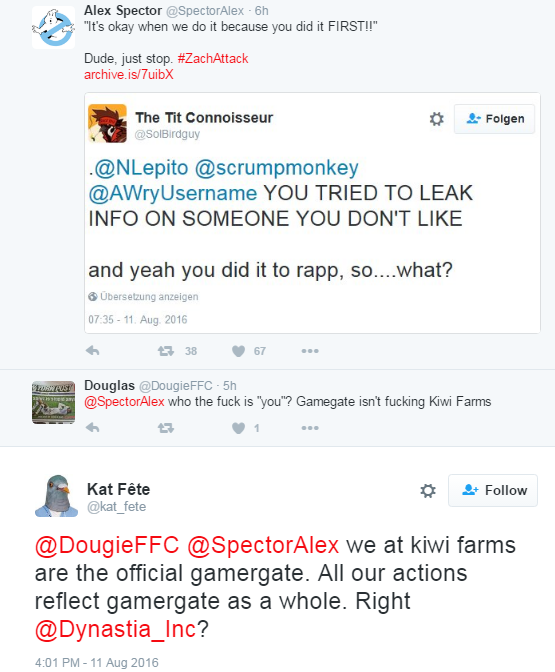Open gear menu on The Tit Connoisseur's embedded tweet
555x672 pixels.
[437, 119]
